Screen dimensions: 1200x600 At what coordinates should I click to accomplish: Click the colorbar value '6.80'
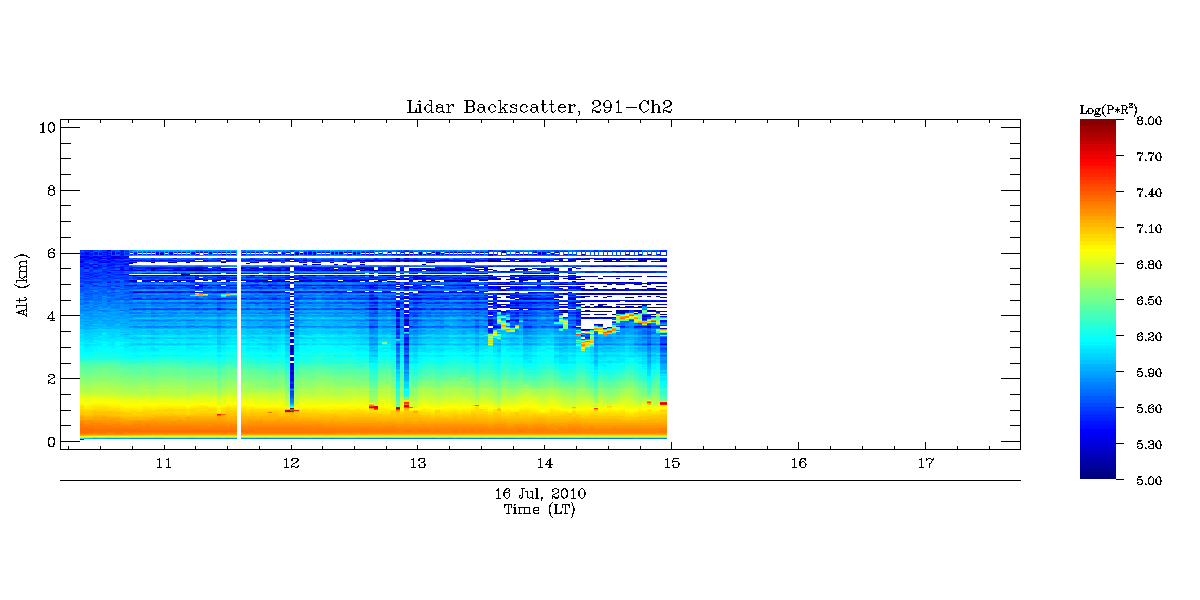click(1149, 265)
